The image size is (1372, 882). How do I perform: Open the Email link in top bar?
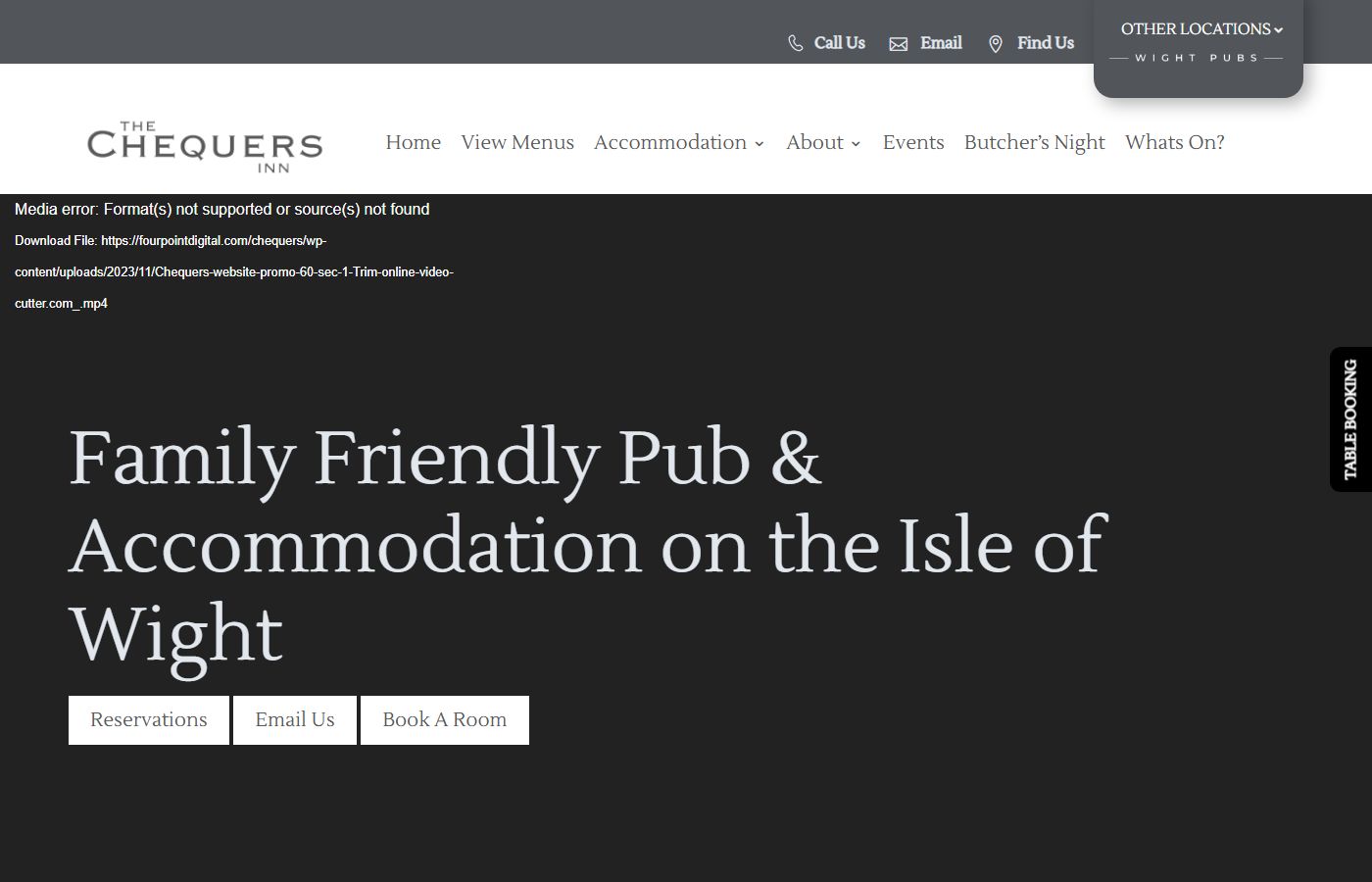click(x=941, y=43)
